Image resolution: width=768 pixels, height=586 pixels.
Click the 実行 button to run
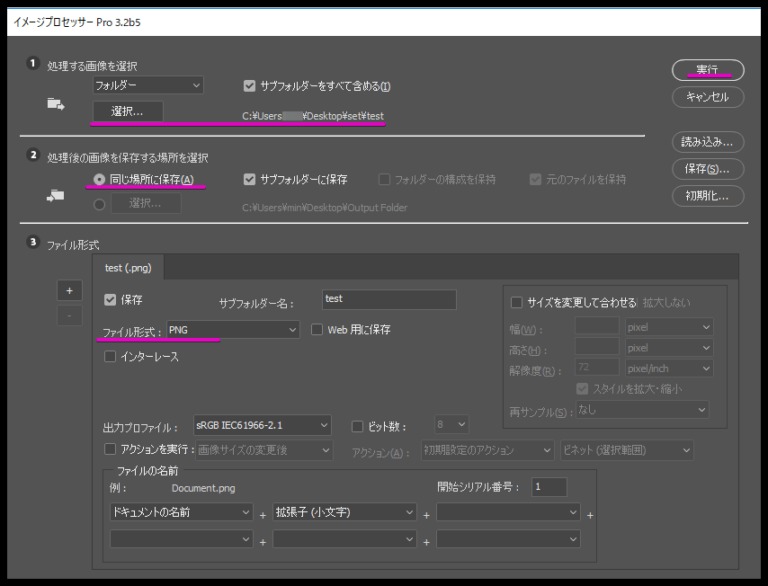tap(707, 69)
